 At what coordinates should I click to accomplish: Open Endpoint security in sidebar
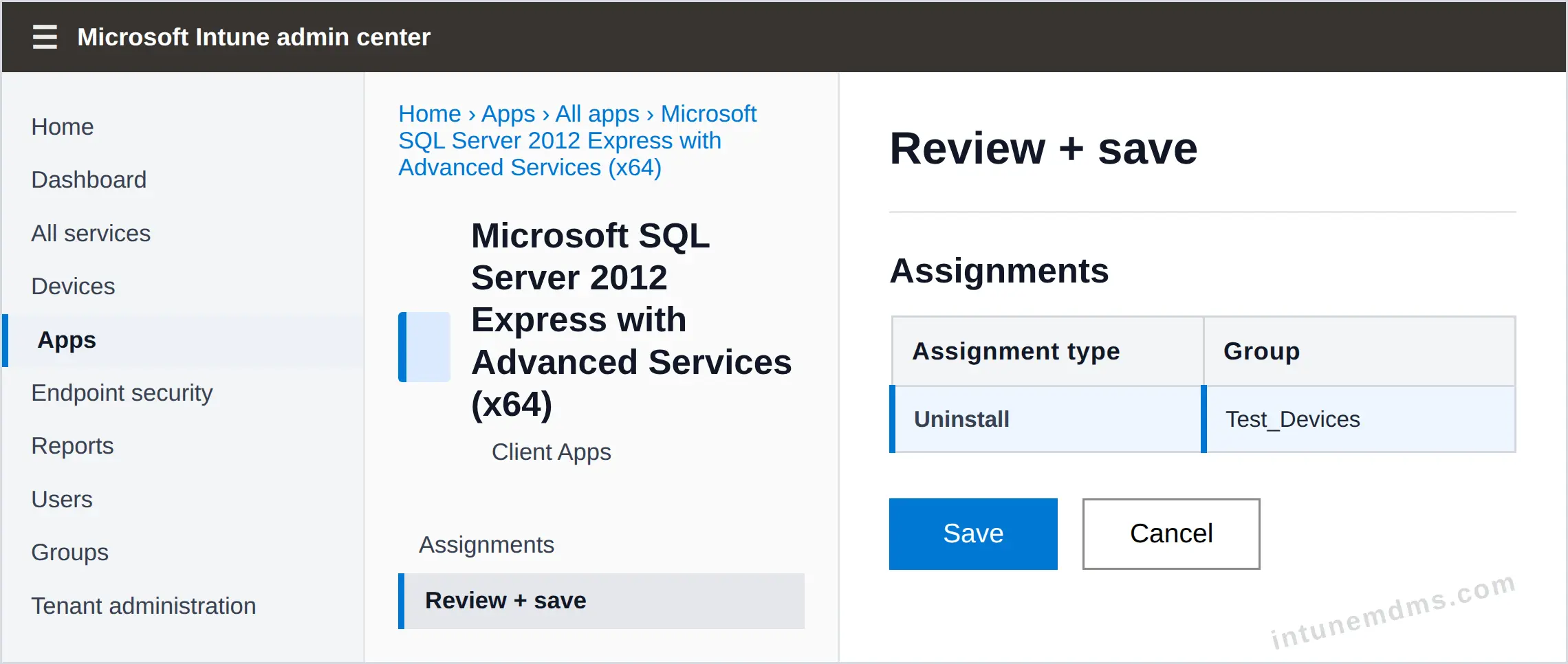pos(122,392)
